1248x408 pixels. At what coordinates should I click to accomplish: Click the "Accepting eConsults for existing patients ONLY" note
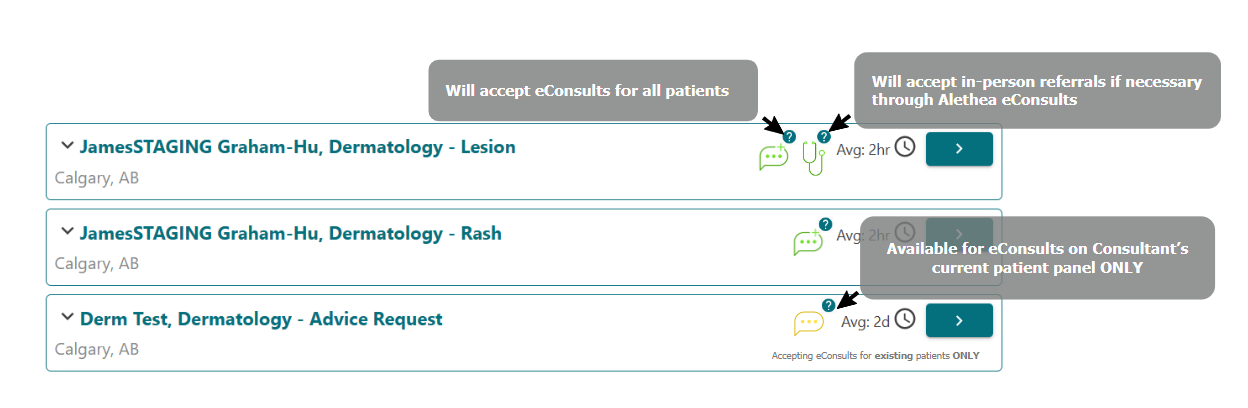[x=875, y=356]
